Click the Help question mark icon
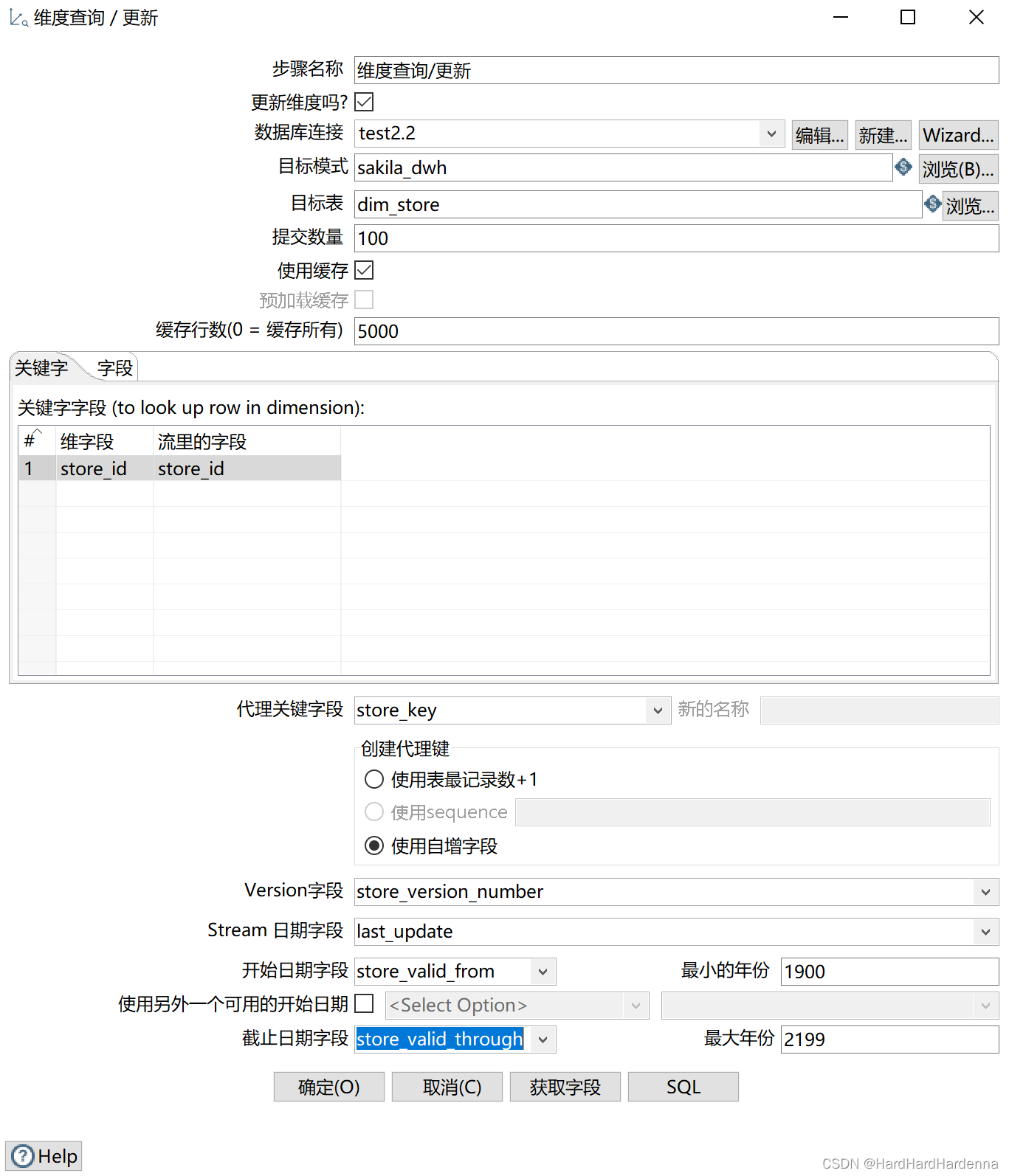Image resolution: width=1009 pixels, height=1176 pixels. 23,1155
